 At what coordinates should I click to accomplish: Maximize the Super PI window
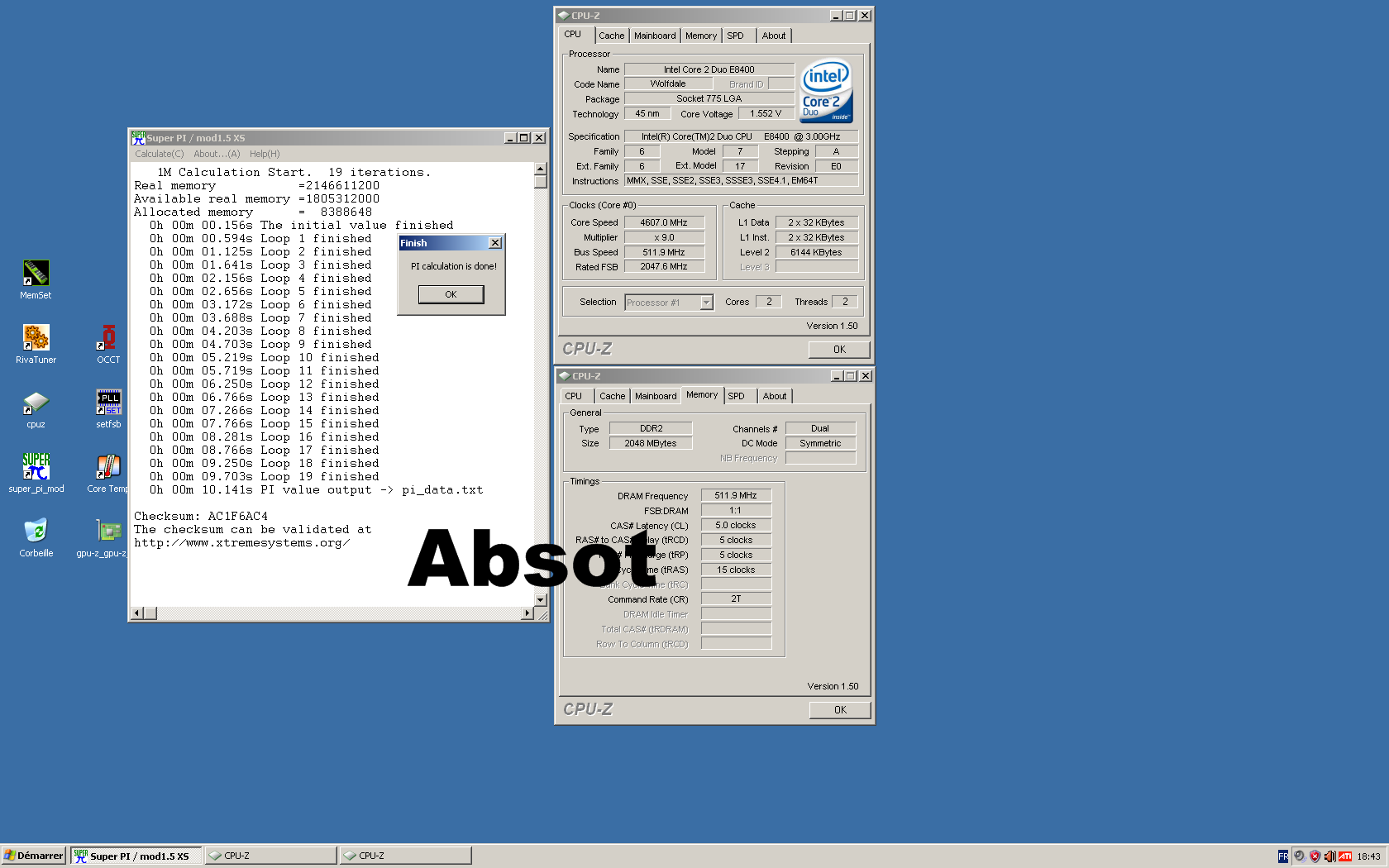coord(524,138)
